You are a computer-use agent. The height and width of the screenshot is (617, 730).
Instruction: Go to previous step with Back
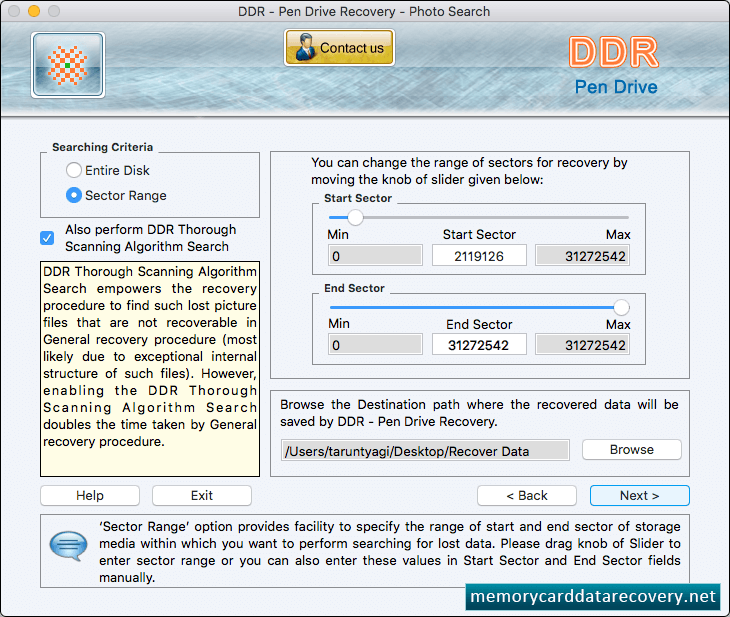[x=527, y=495]
